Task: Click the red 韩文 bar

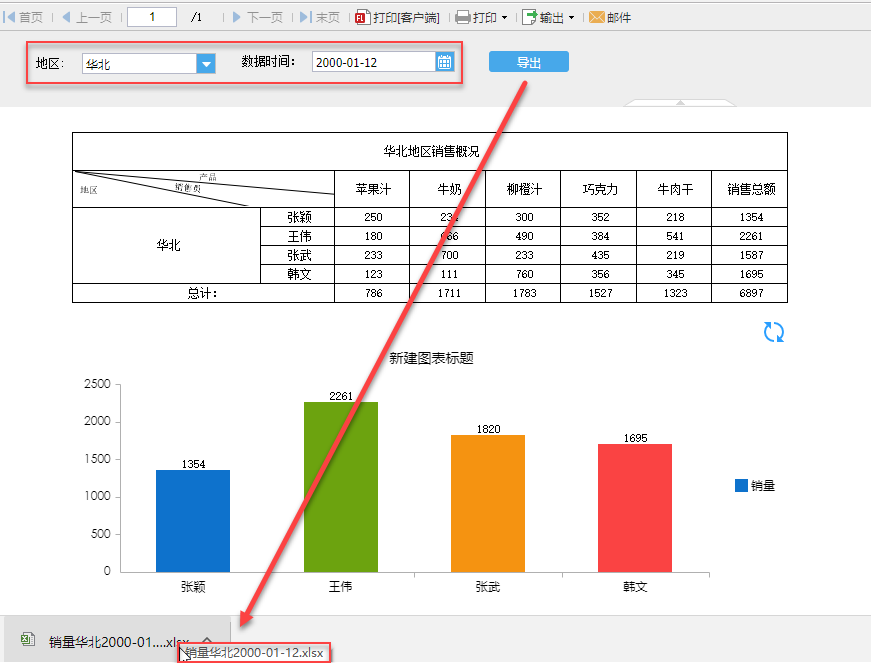Action: pos(635,508)
